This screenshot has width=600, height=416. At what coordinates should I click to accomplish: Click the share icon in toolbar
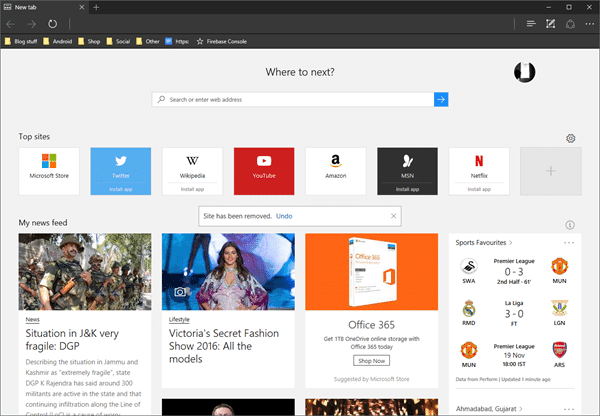pyautogui.click(x=570, y=24)
